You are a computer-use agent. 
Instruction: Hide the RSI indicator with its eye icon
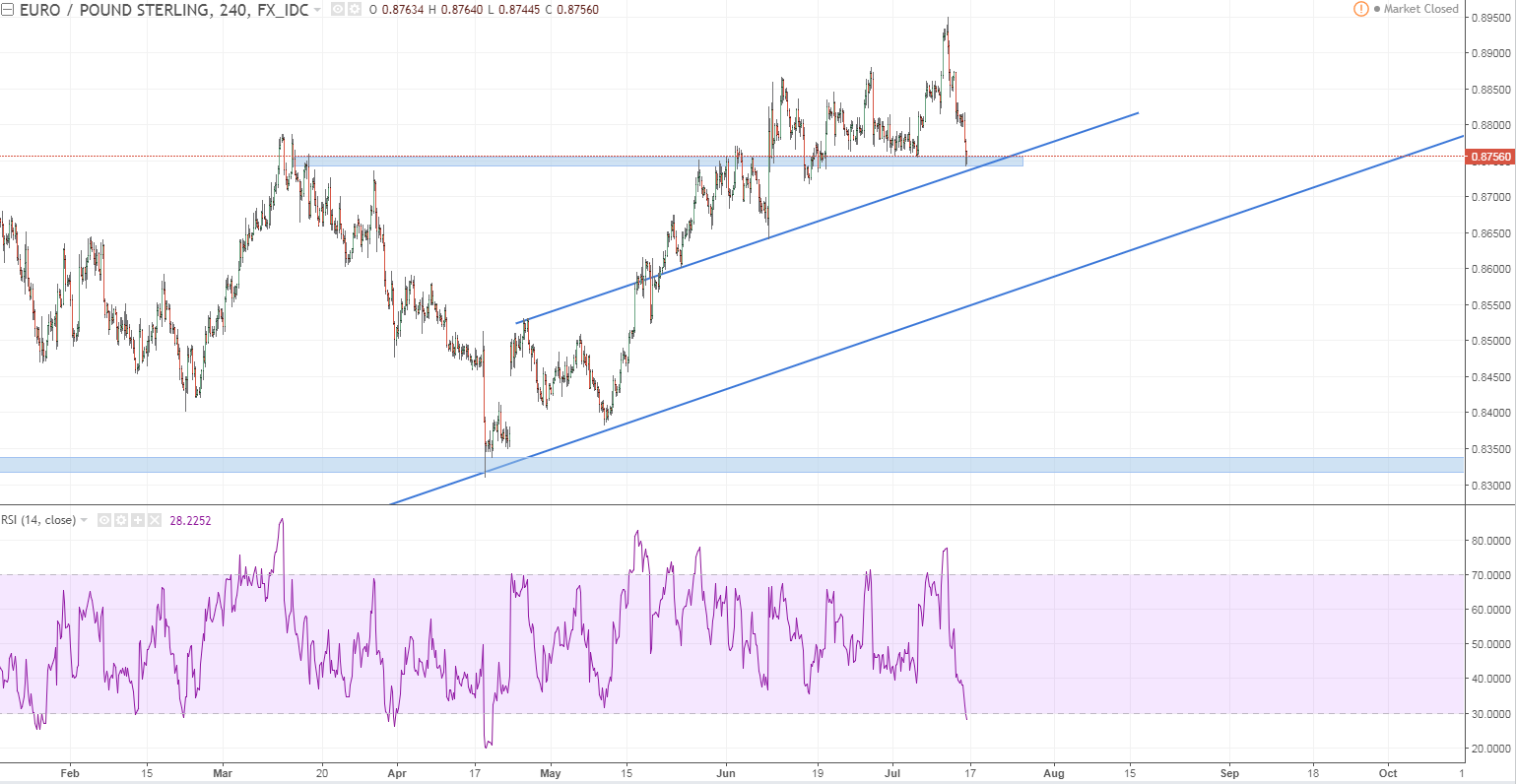click(103, 520)
